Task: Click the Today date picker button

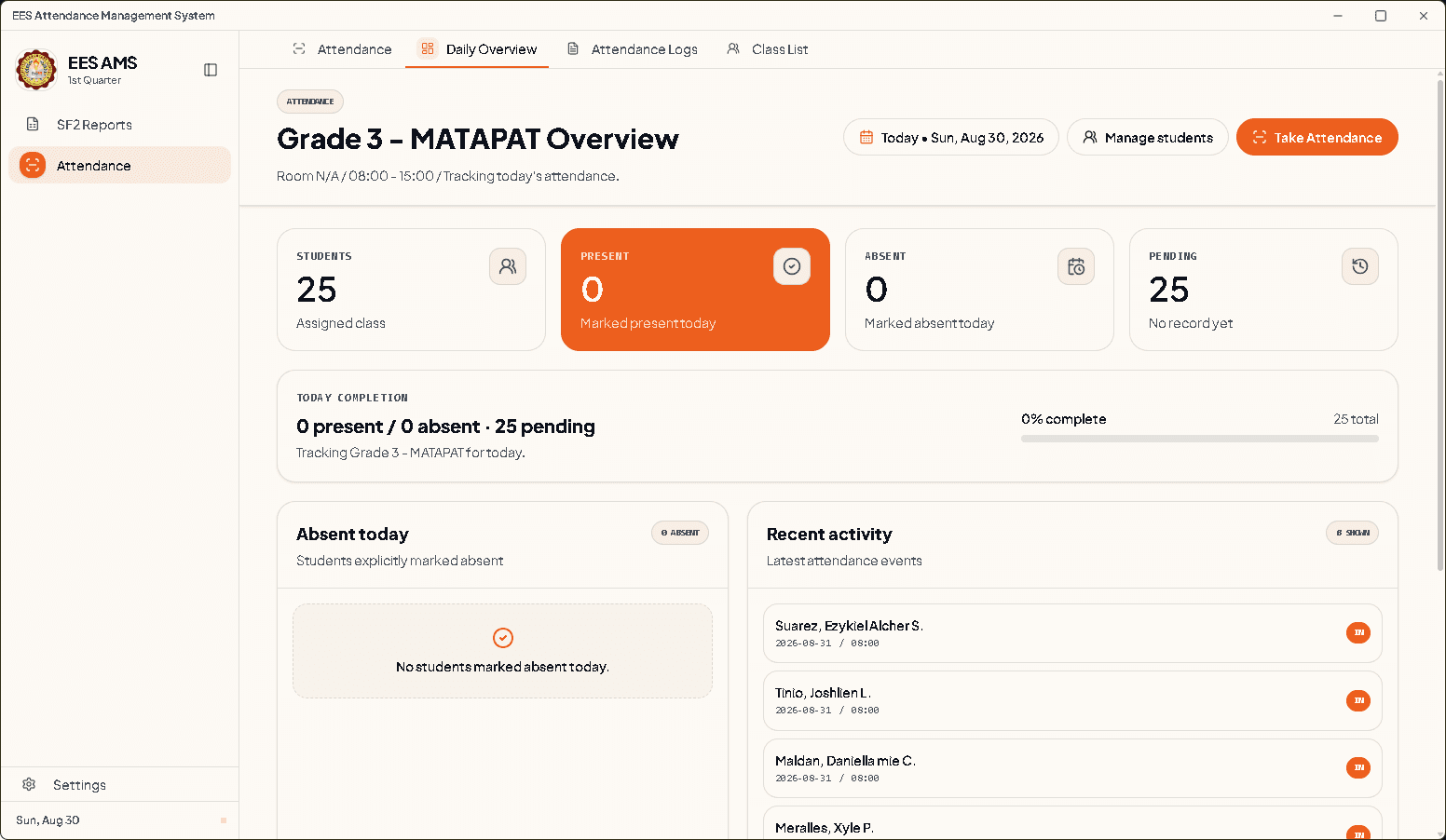Action: point(951,138)
